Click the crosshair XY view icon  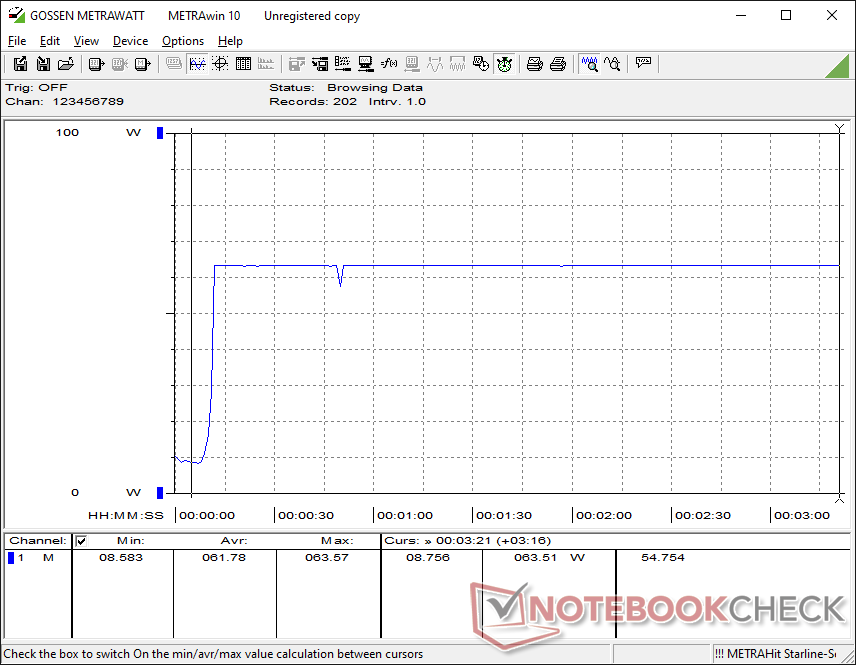(219, 64)
